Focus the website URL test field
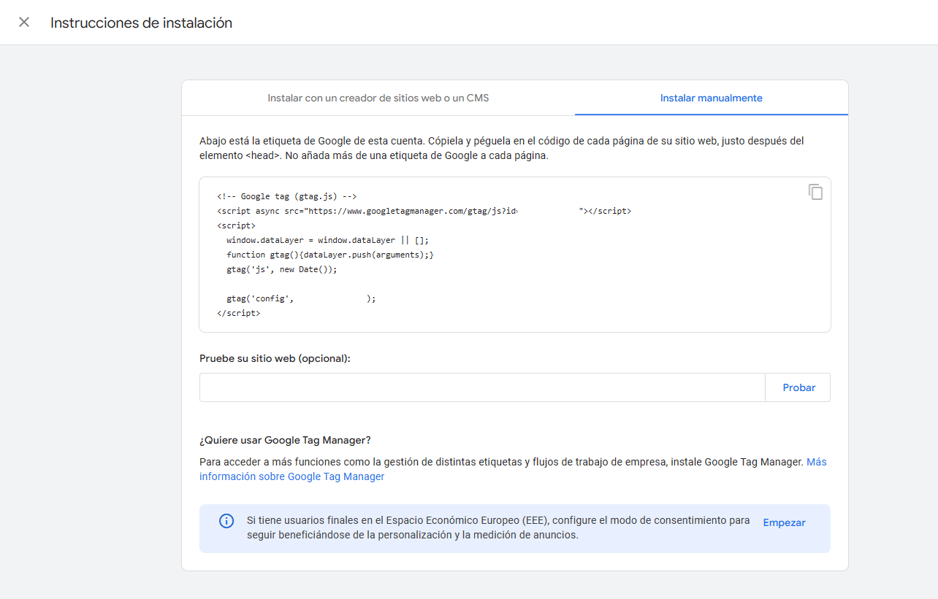Viewport: 938px width, 599px height. [x=482, y=388]
